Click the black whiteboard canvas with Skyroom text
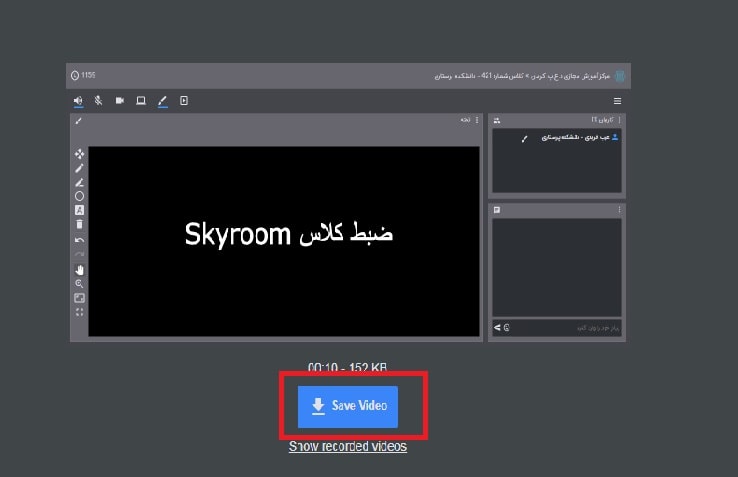This screenshot has height=477, width=738. point(284,242)
